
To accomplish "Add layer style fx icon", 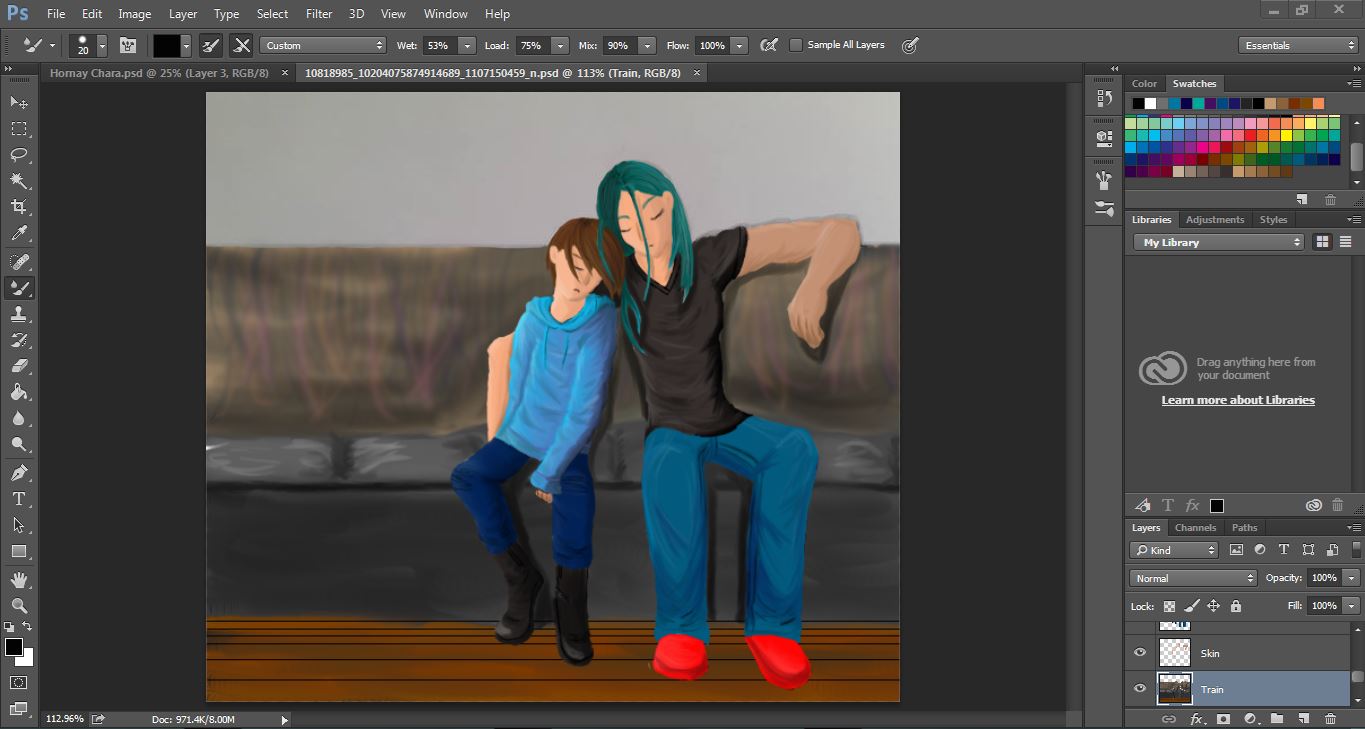I will point(1196,718).
